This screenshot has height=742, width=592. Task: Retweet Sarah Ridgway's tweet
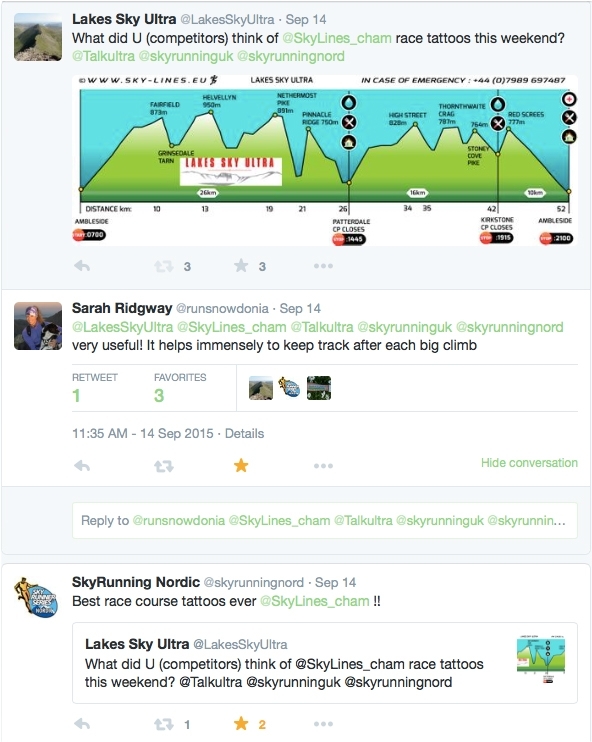164,467
